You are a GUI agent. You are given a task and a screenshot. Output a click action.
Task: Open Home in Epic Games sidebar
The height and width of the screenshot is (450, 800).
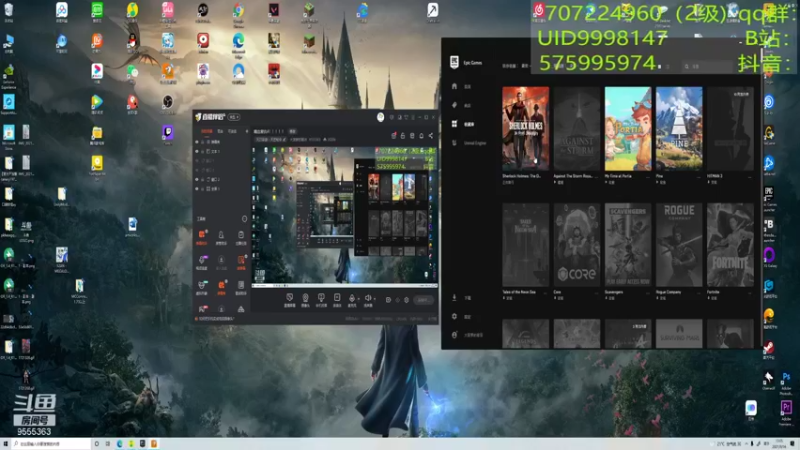pos(461,86)
